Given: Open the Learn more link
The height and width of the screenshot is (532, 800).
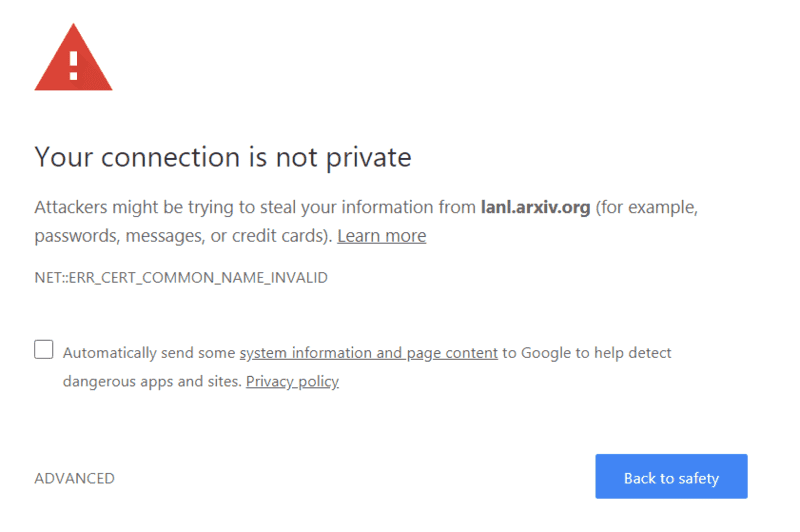Looking at the screenshot, I should pyautogui.click(x=382, y=236).
